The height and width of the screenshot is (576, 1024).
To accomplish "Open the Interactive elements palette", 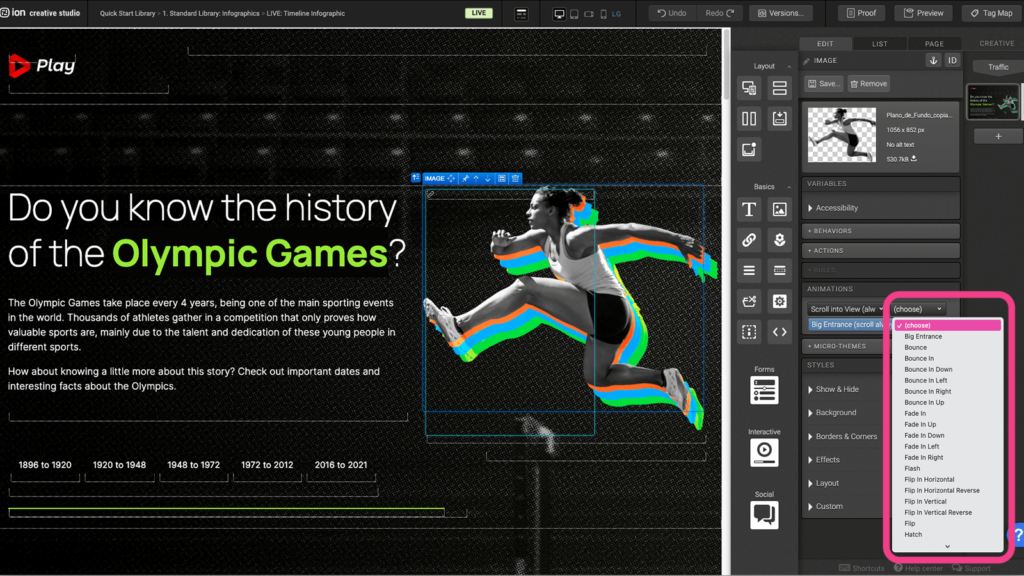I will [x=764, y=452].
